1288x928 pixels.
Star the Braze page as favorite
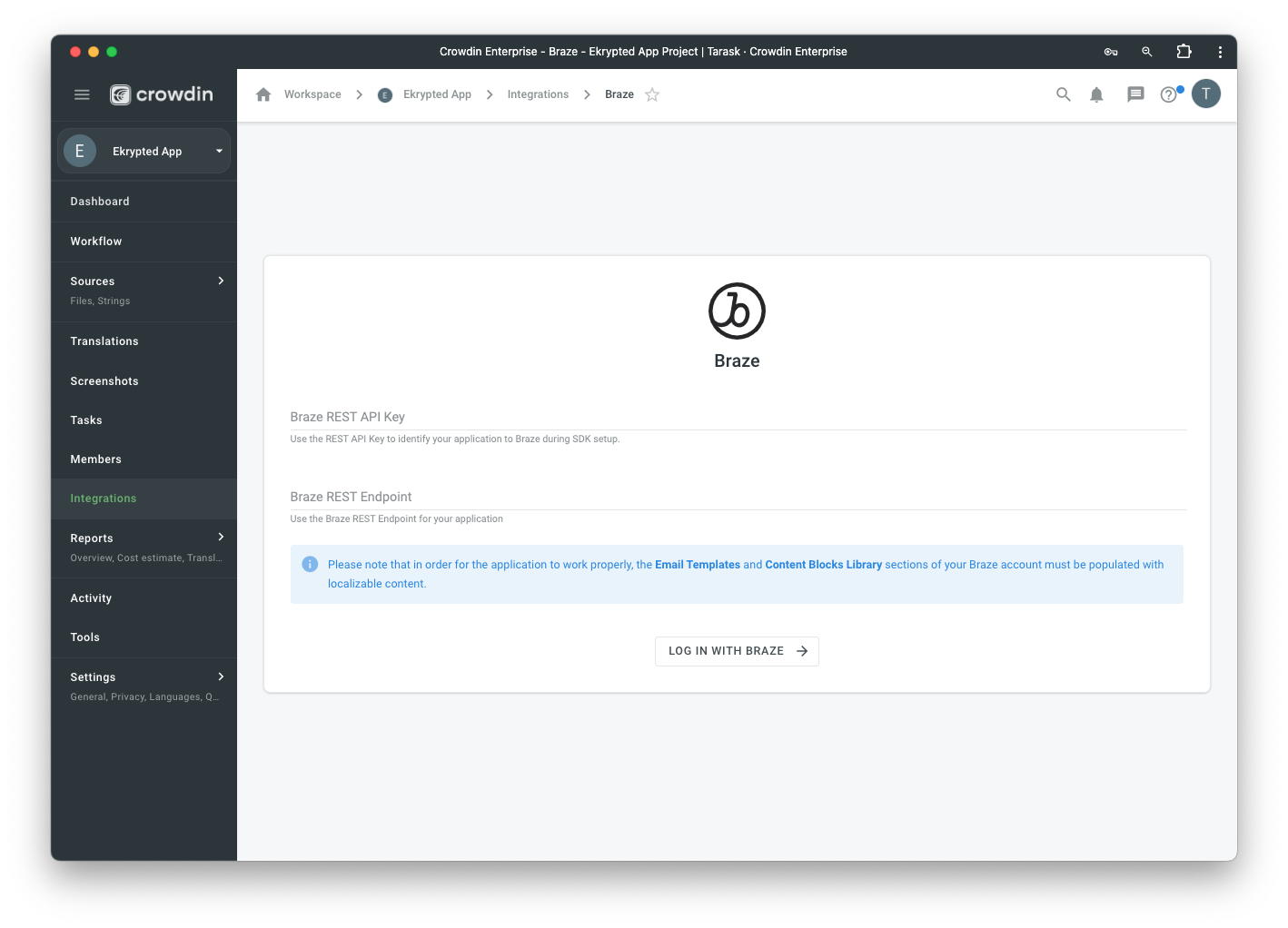pos(652,94)
